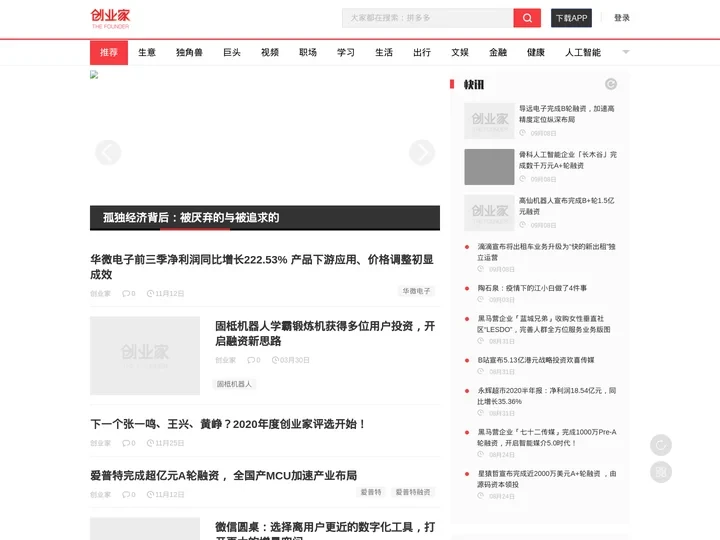Open the 职场 category

(308, 52)
